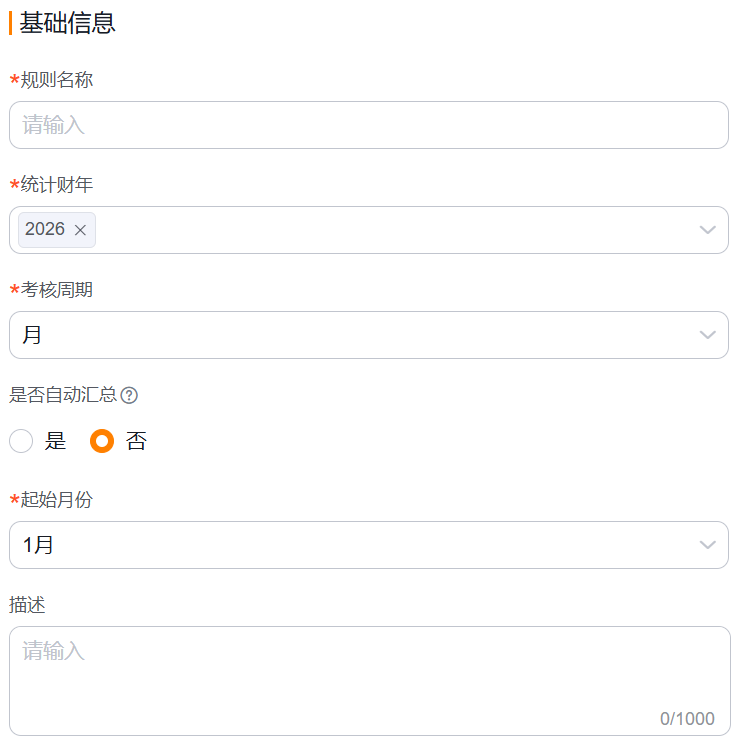744x744 pixels.
Task: Click the chevron arrow in 考核周期 field
Action: pyautogui.click(x=707, y=335)
